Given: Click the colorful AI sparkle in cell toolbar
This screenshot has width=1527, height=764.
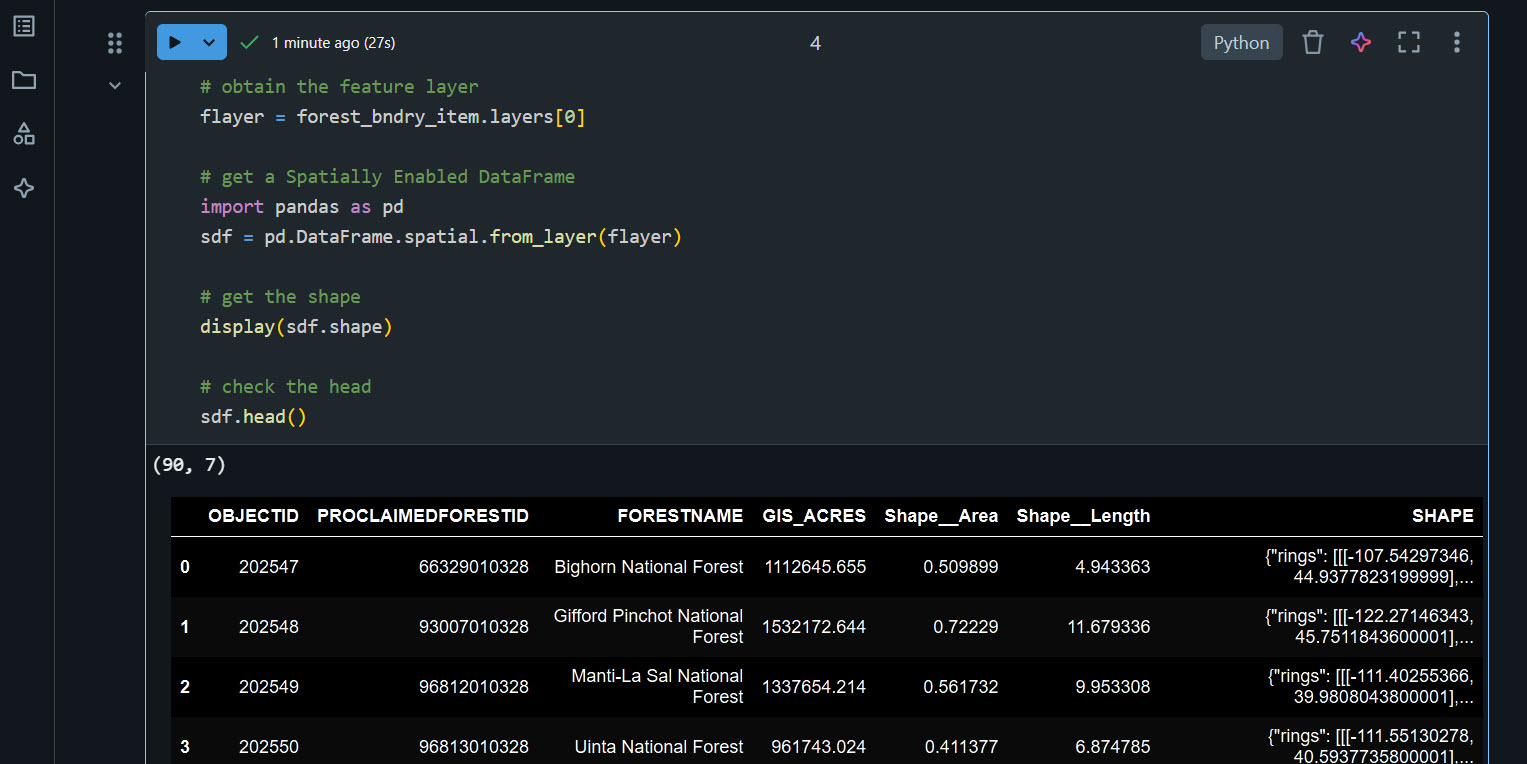Looking at the screenshot, I should (1360, 42).
